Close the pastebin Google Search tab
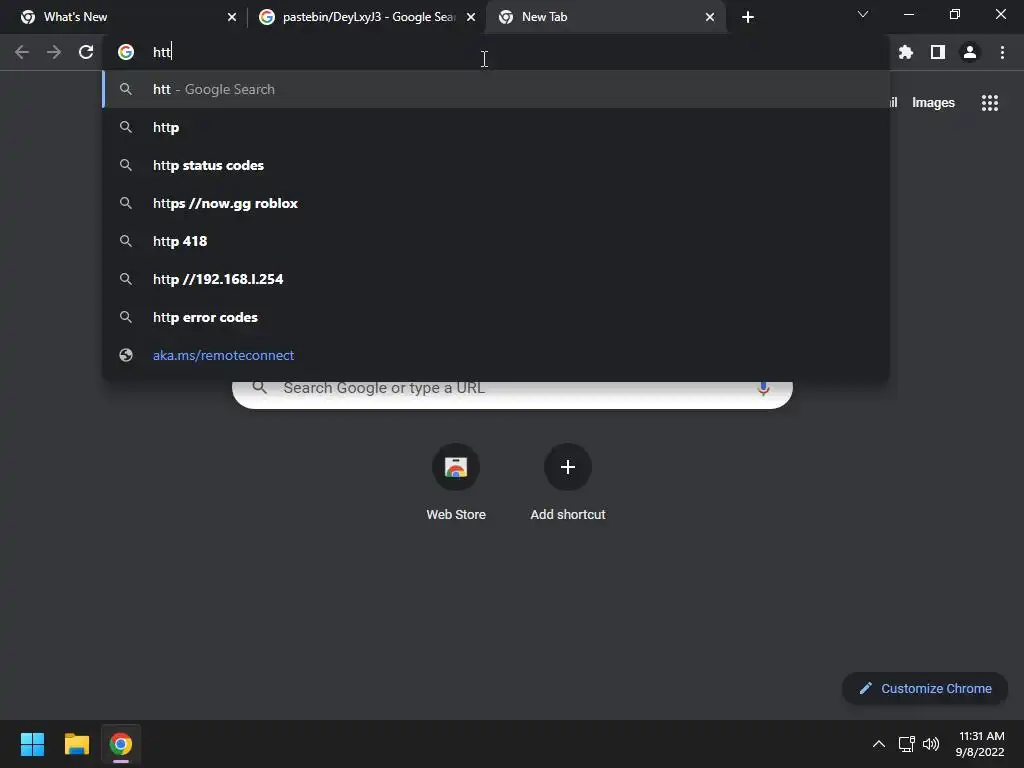The width and height of the screenshot is (1024, 768). point(471,17)
